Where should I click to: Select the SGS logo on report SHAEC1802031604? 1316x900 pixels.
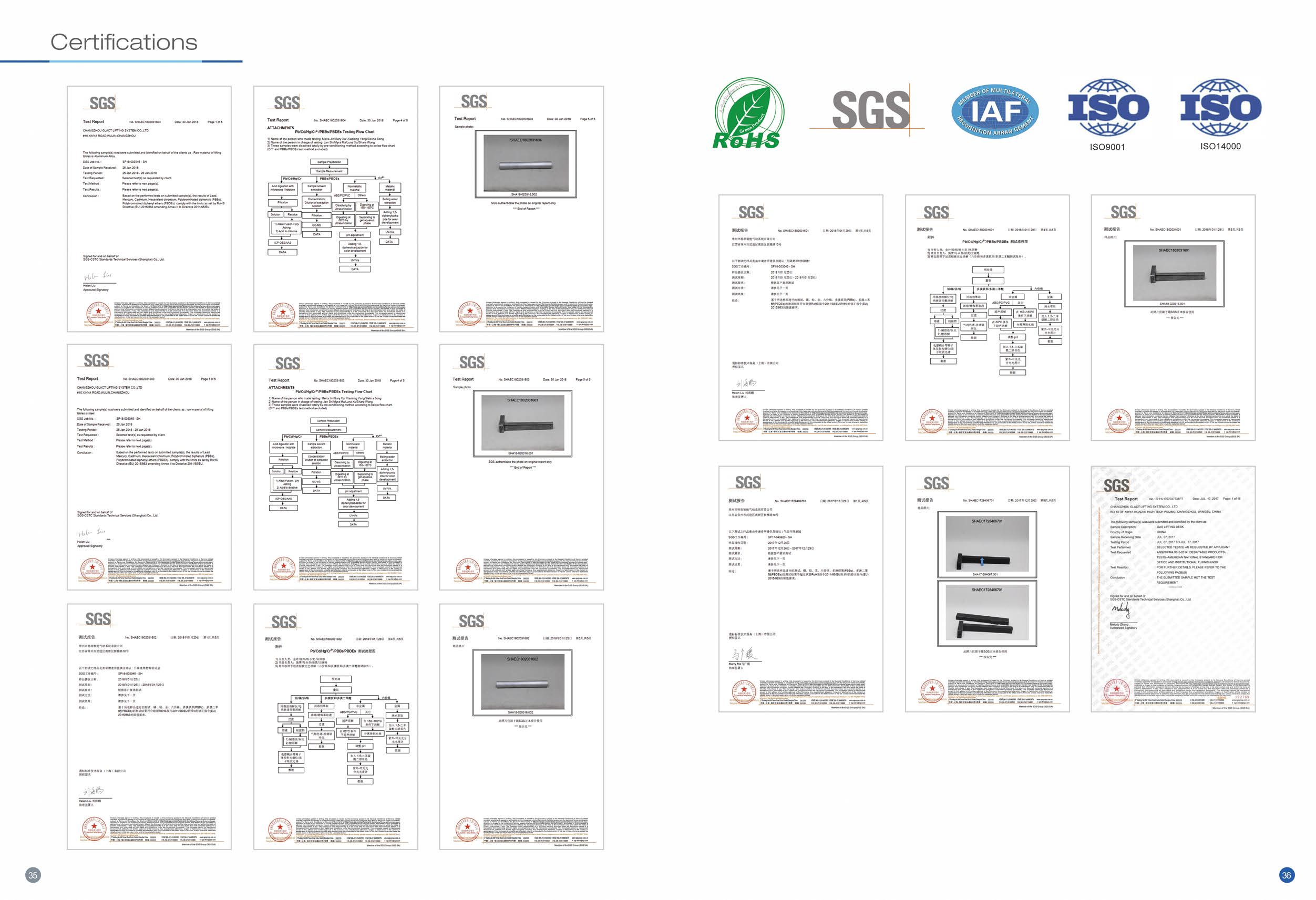101,102
